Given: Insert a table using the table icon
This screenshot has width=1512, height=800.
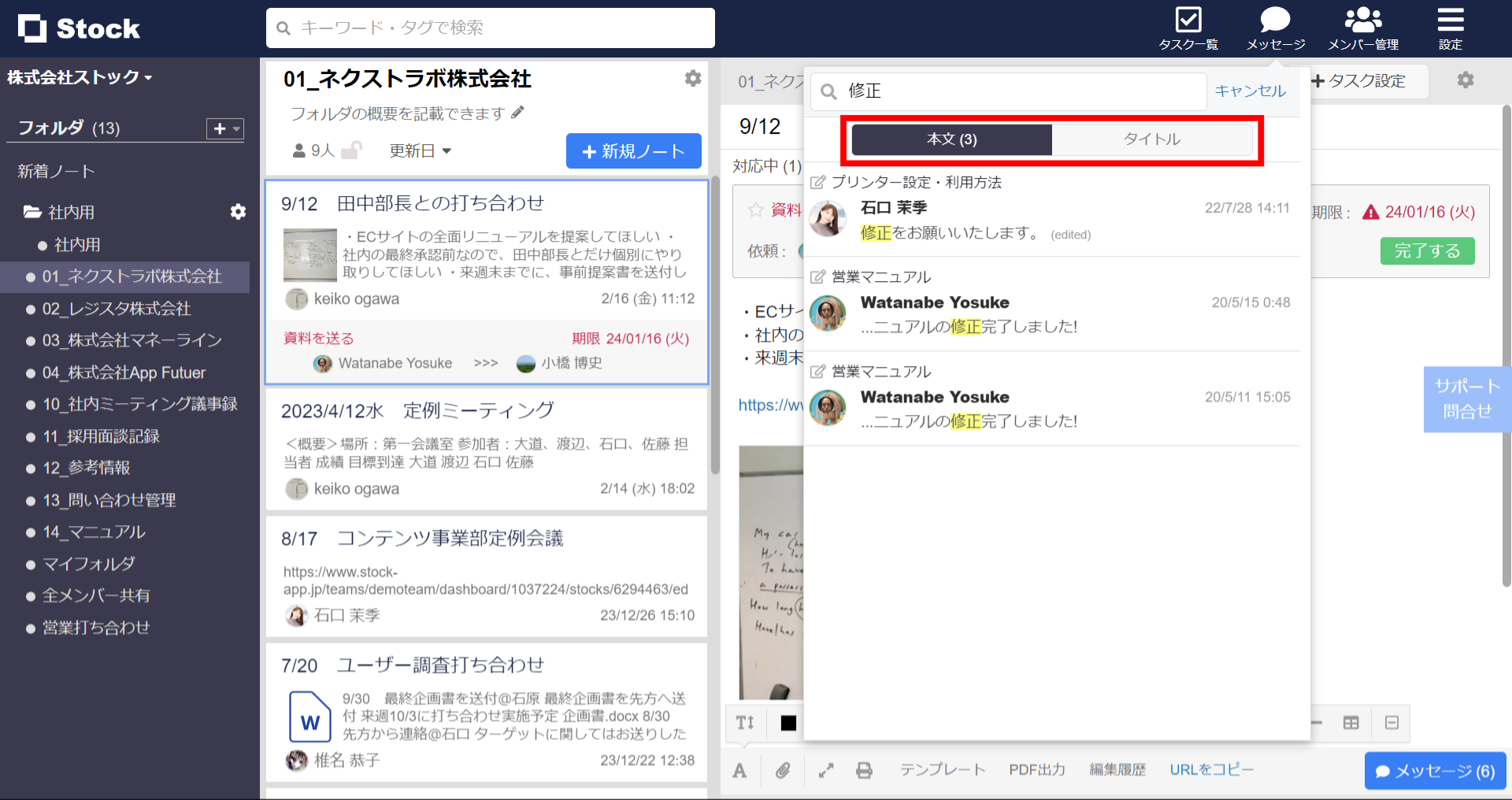Looking at the screenshot, I should click(1351, 723).
